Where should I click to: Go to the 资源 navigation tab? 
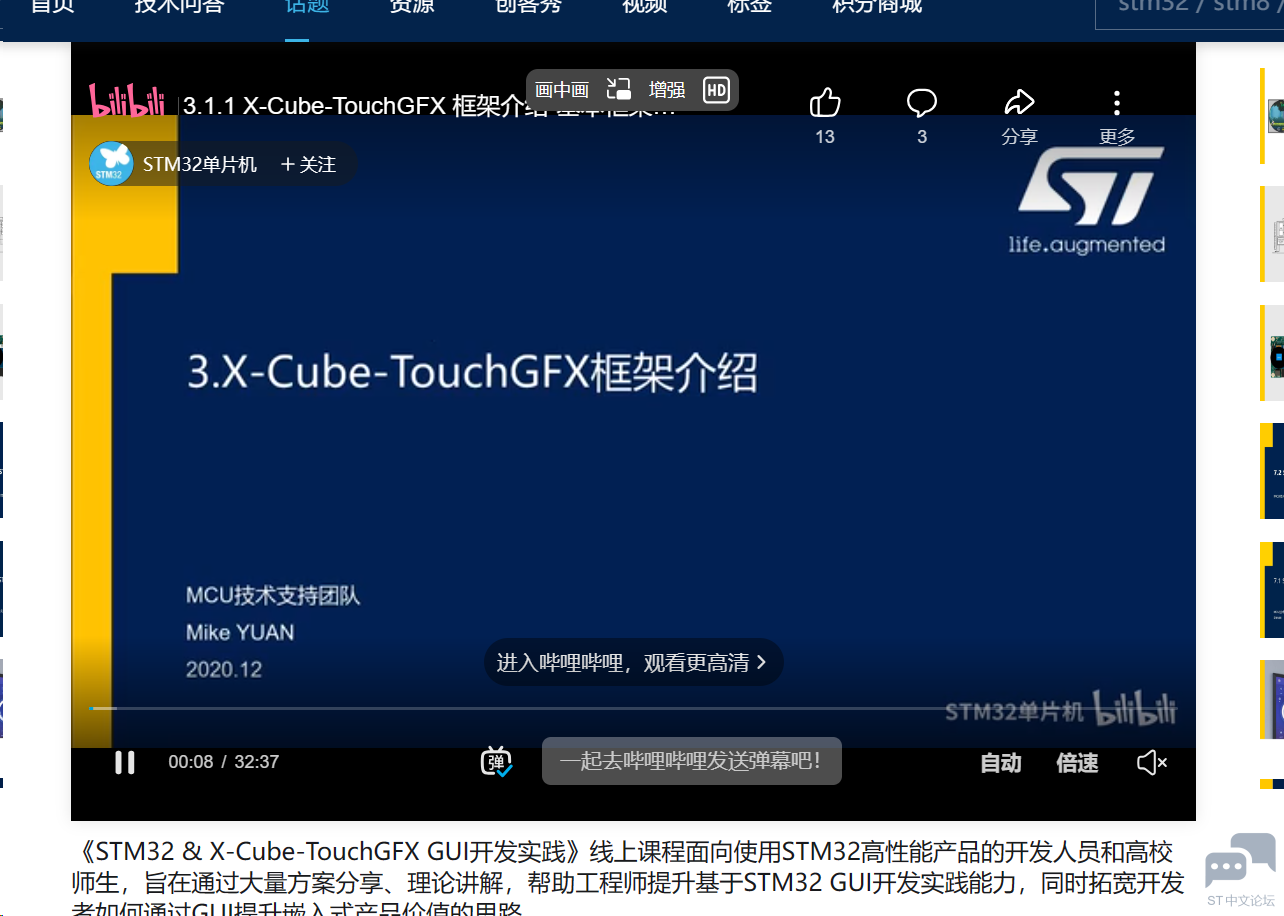click(412, 6)
